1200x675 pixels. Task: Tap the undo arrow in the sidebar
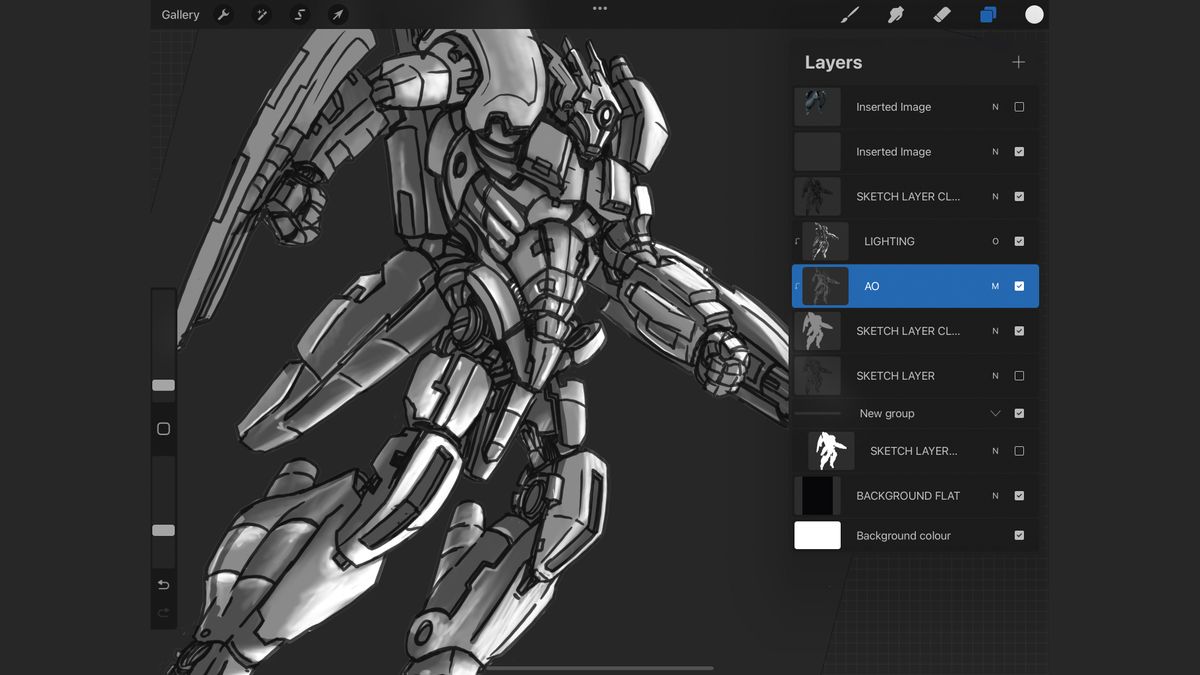pos(163,584)
